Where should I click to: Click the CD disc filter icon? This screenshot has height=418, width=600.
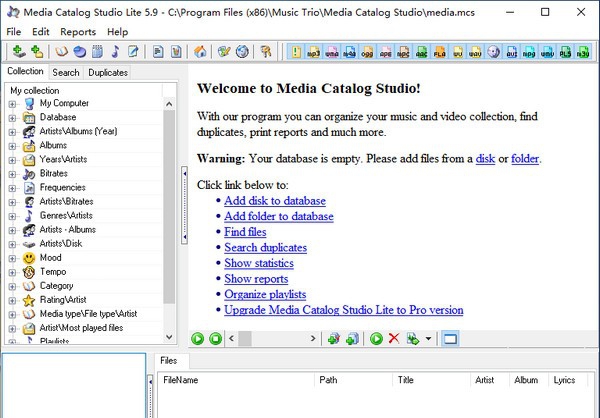coord(494,52)
